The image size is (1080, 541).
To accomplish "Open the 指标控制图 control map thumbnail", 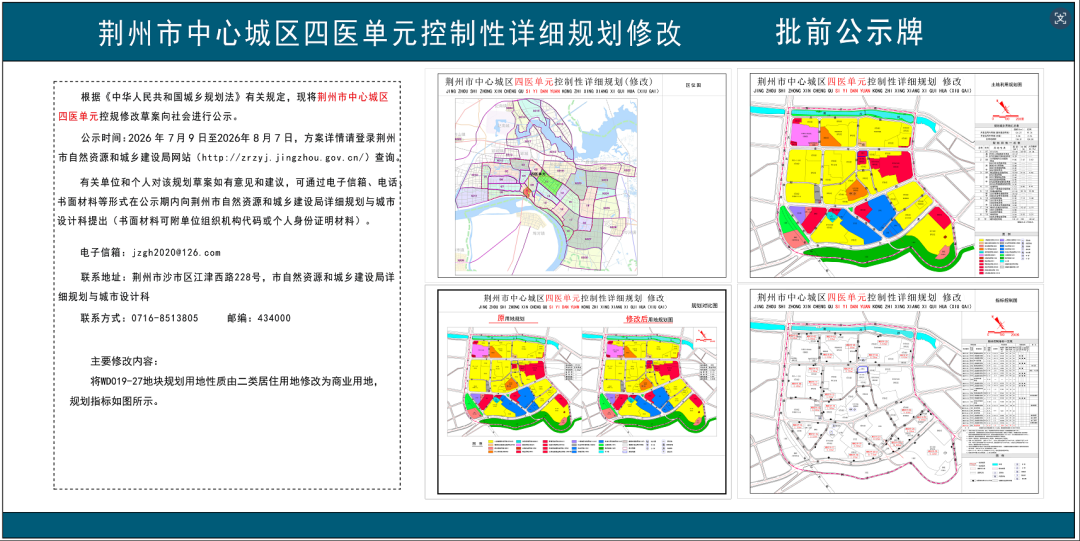I will point(891,391).
